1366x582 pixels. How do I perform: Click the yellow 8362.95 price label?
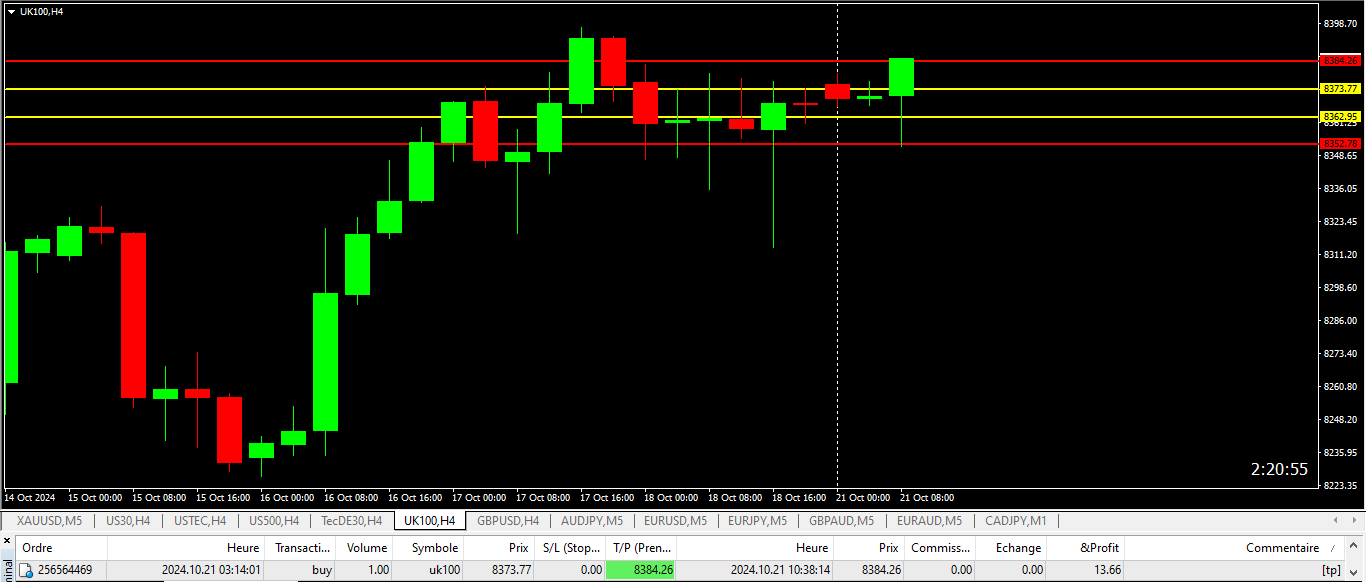1339,117
